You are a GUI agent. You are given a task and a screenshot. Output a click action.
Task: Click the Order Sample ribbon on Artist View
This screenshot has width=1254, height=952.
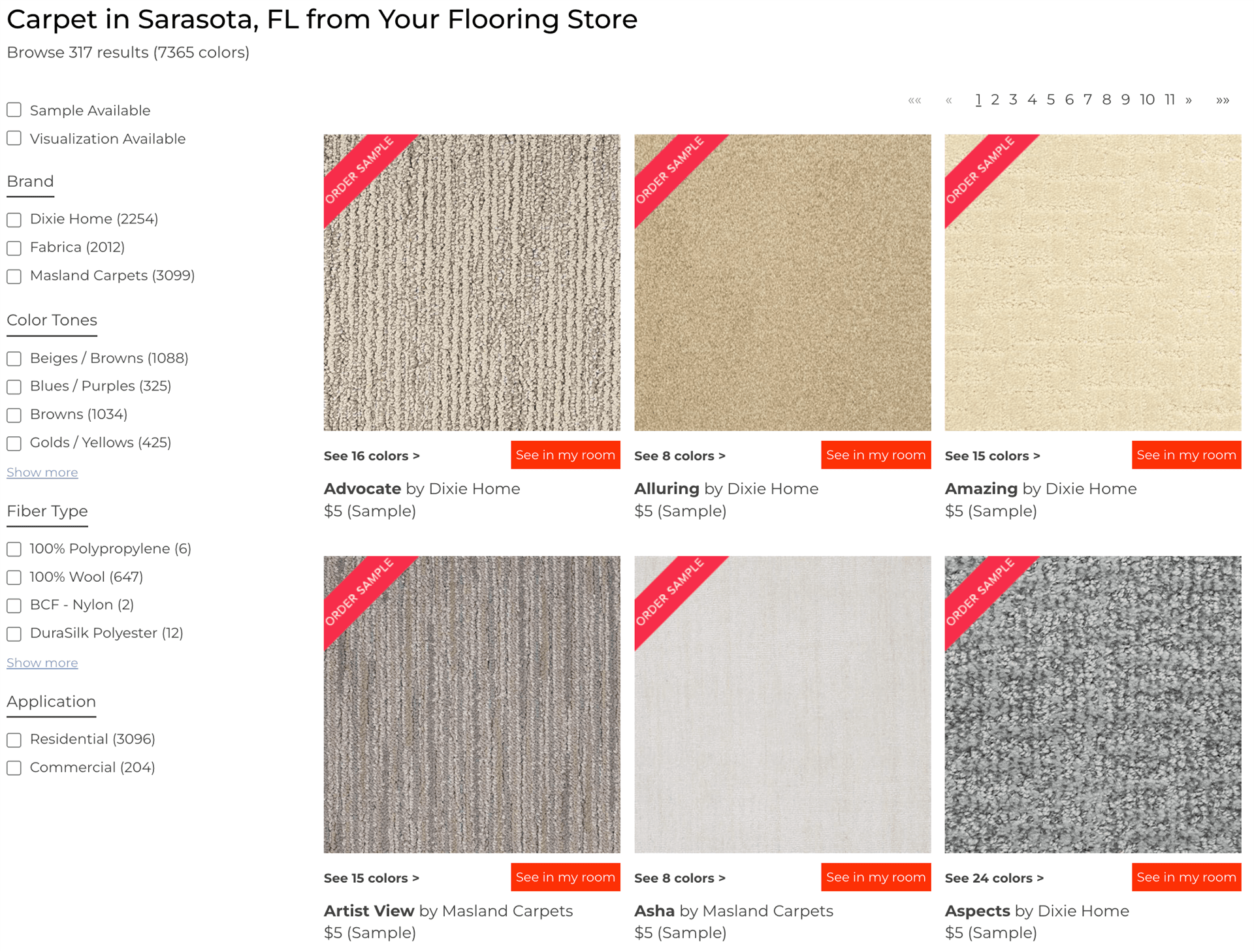tap(360, 592)
